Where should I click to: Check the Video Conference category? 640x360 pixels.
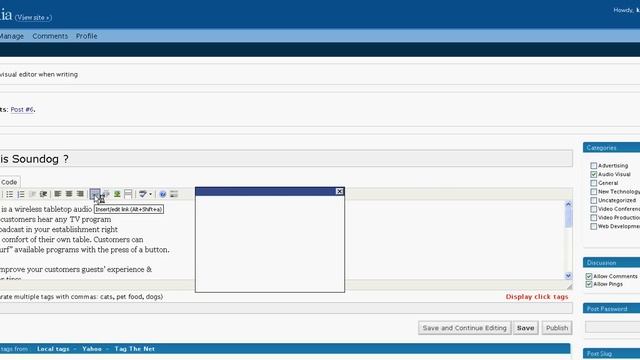pyautogui.click(x=593, y=209)
